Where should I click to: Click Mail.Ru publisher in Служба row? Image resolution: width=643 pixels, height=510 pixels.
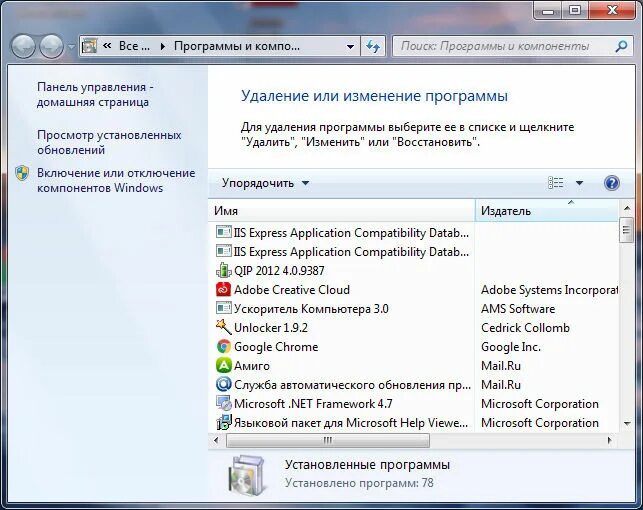click(x=501, y=385)
